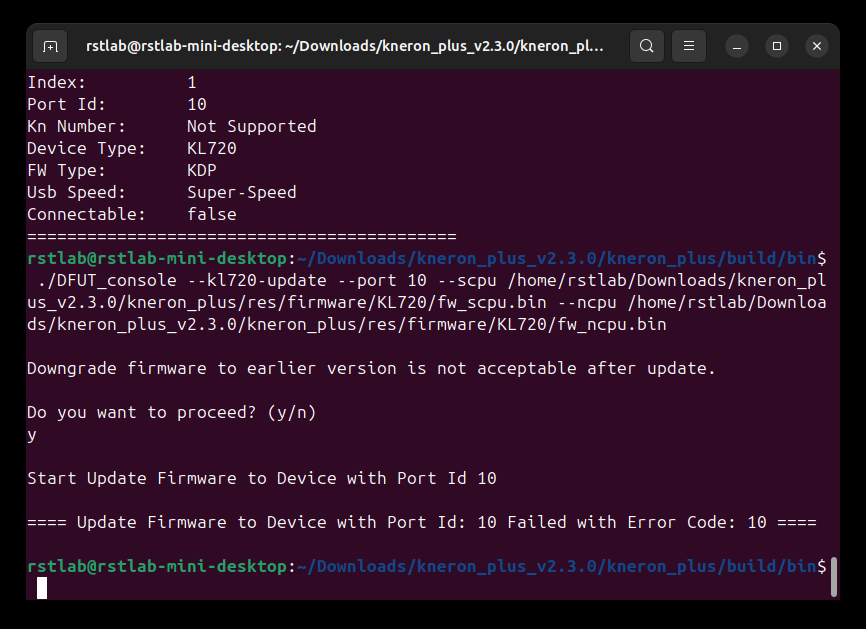Maximize the terminal window
The width and height of the screenshot is (866, 629).
[777, 46]
